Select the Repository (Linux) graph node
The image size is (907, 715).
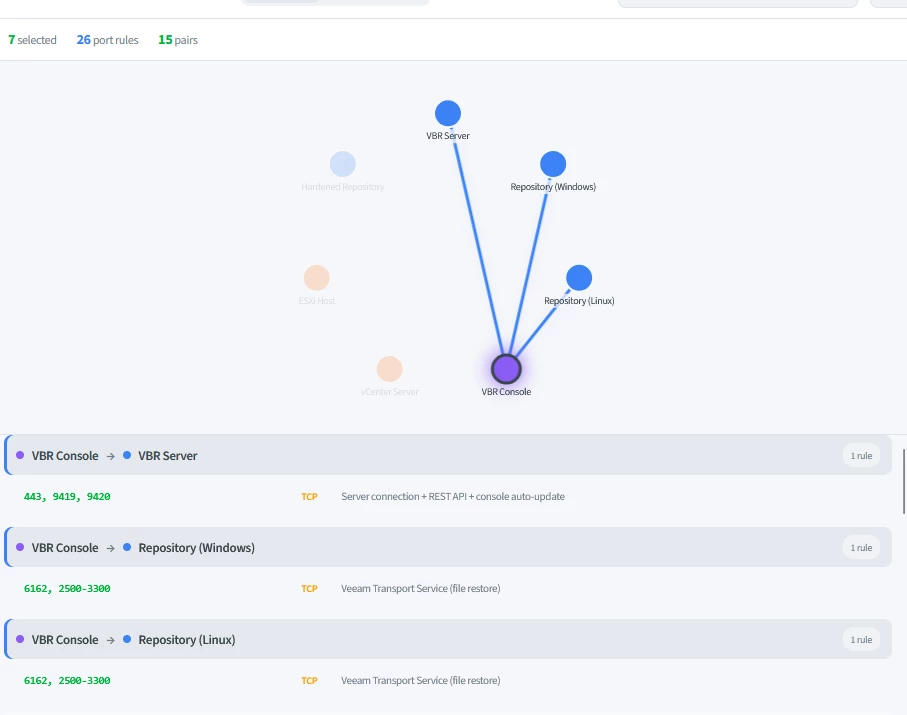pos(579,278)
